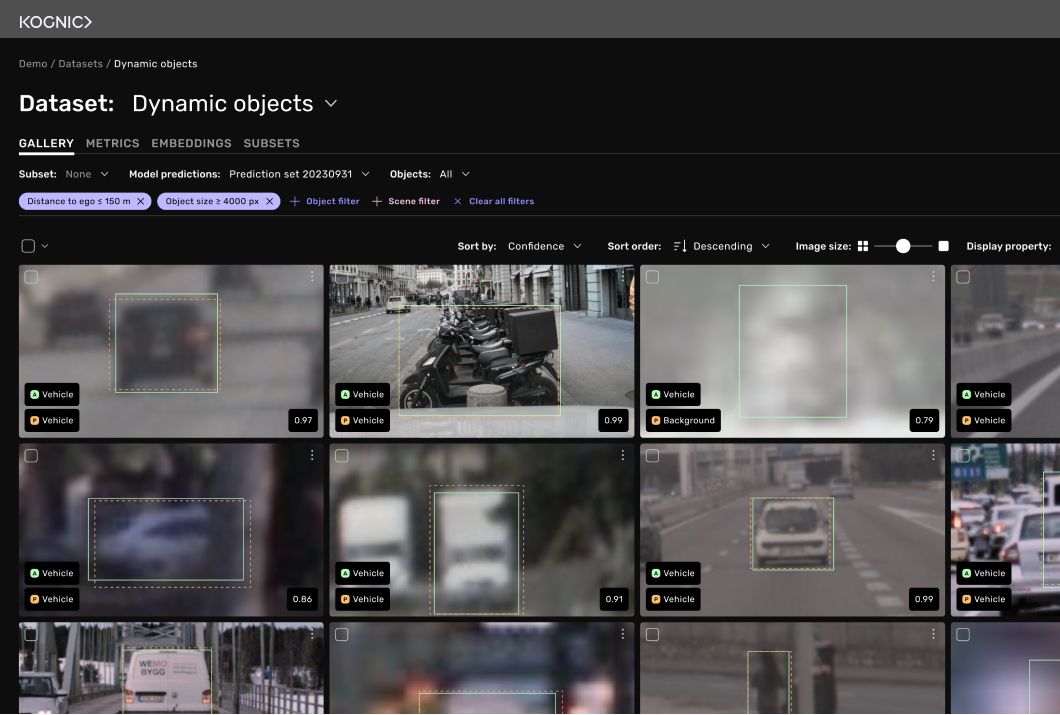Screen dimensions: 1060x715
Task: Click the 0.79 confidence score badge
Action: coord(924,420)
